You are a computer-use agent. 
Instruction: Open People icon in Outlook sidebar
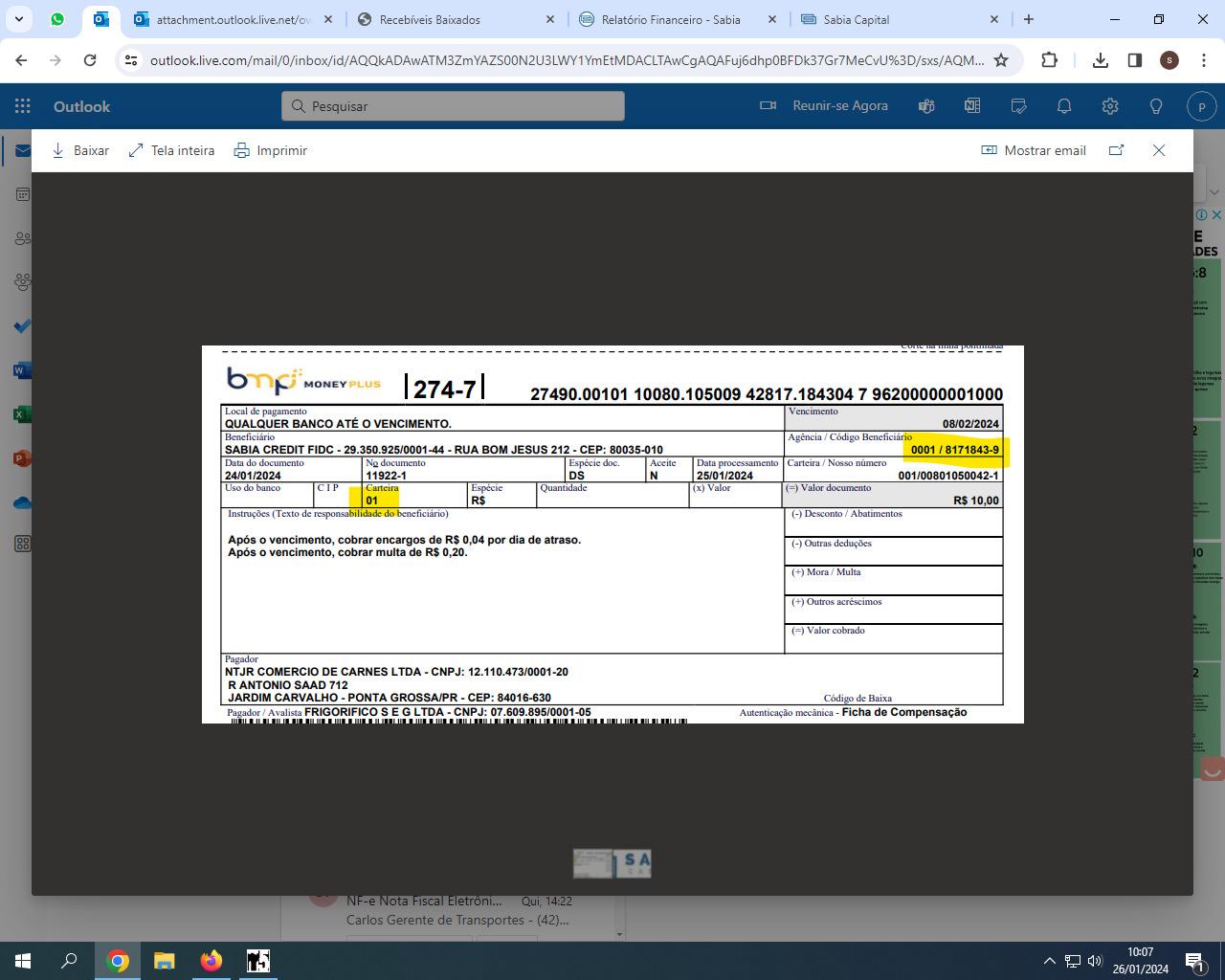pyautogui.click(x=23, y=238)
